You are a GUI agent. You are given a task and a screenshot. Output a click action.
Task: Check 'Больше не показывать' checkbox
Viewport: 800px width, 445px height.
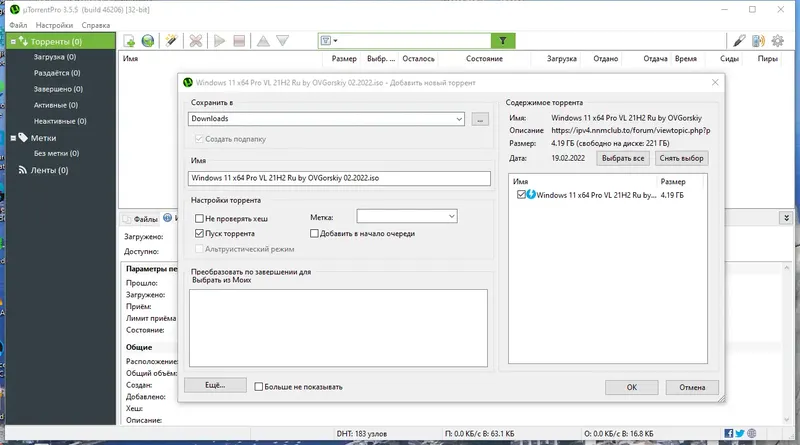pos(259,387)
